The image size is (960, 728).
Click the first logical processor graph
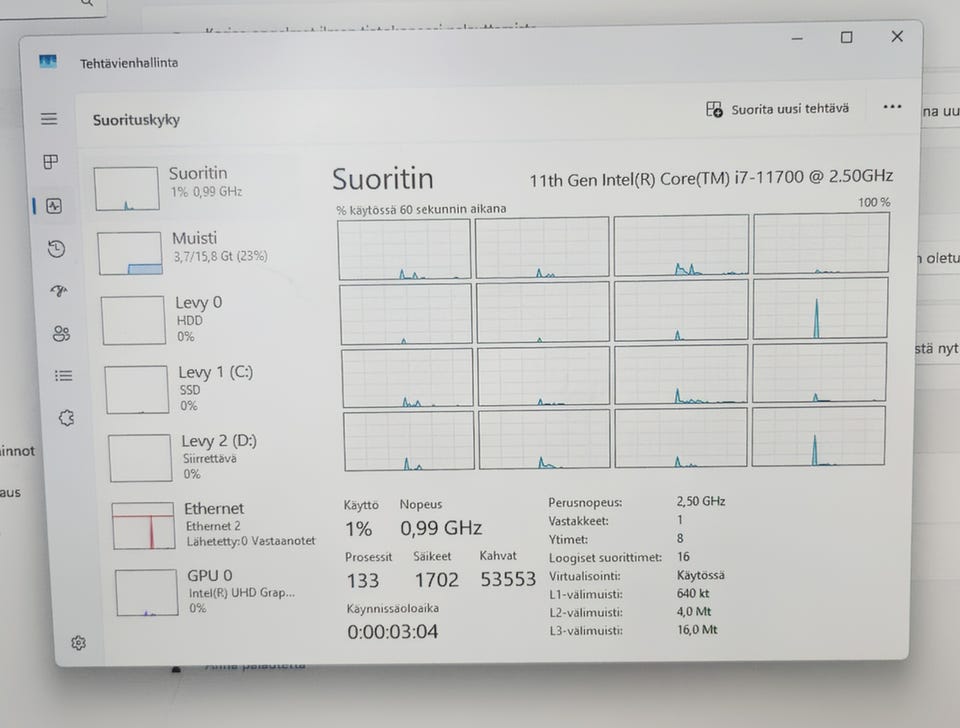[404, 249]
